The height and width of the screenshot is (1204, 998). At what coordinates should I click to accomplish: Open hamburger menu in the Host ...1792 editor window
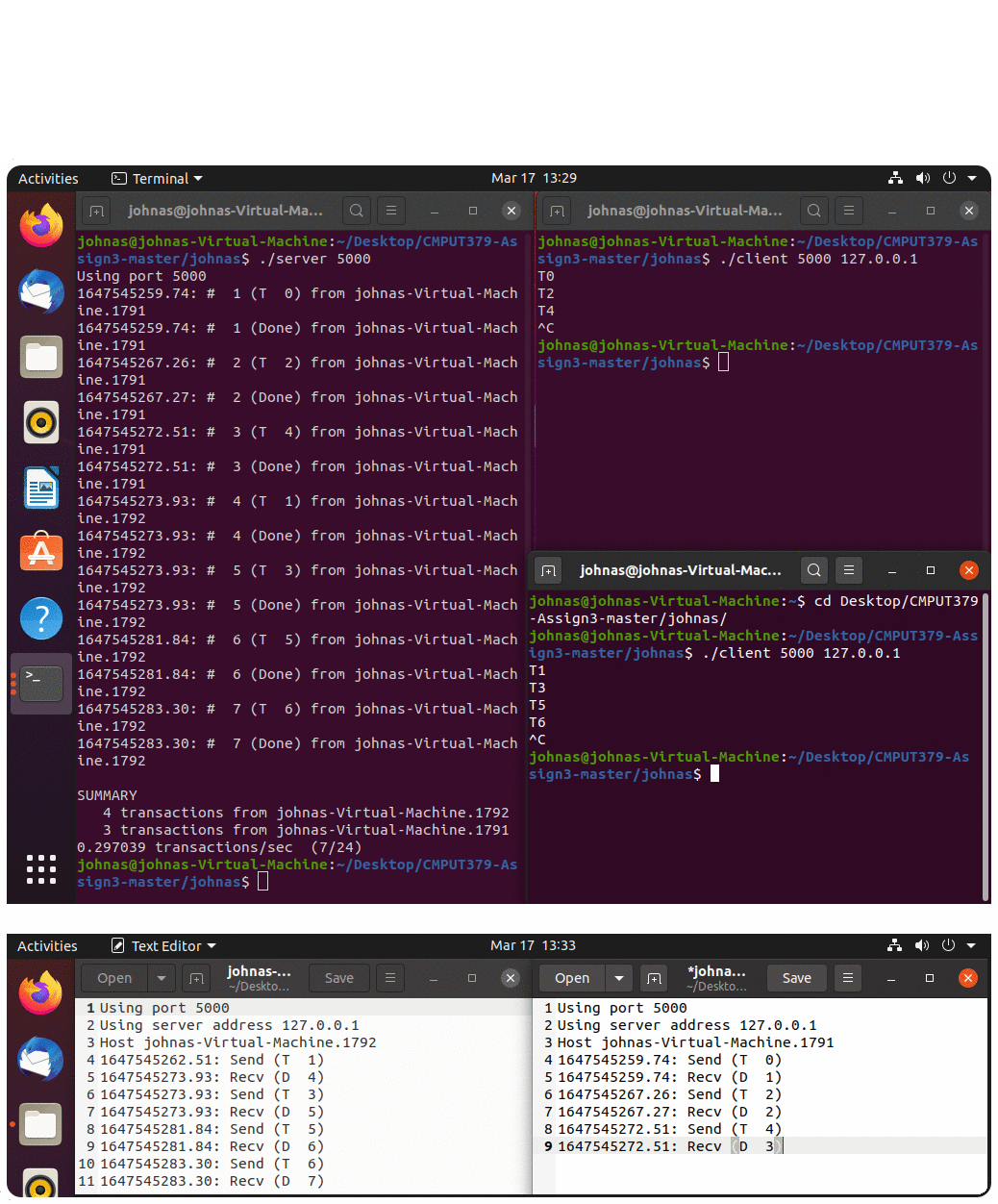389,978
